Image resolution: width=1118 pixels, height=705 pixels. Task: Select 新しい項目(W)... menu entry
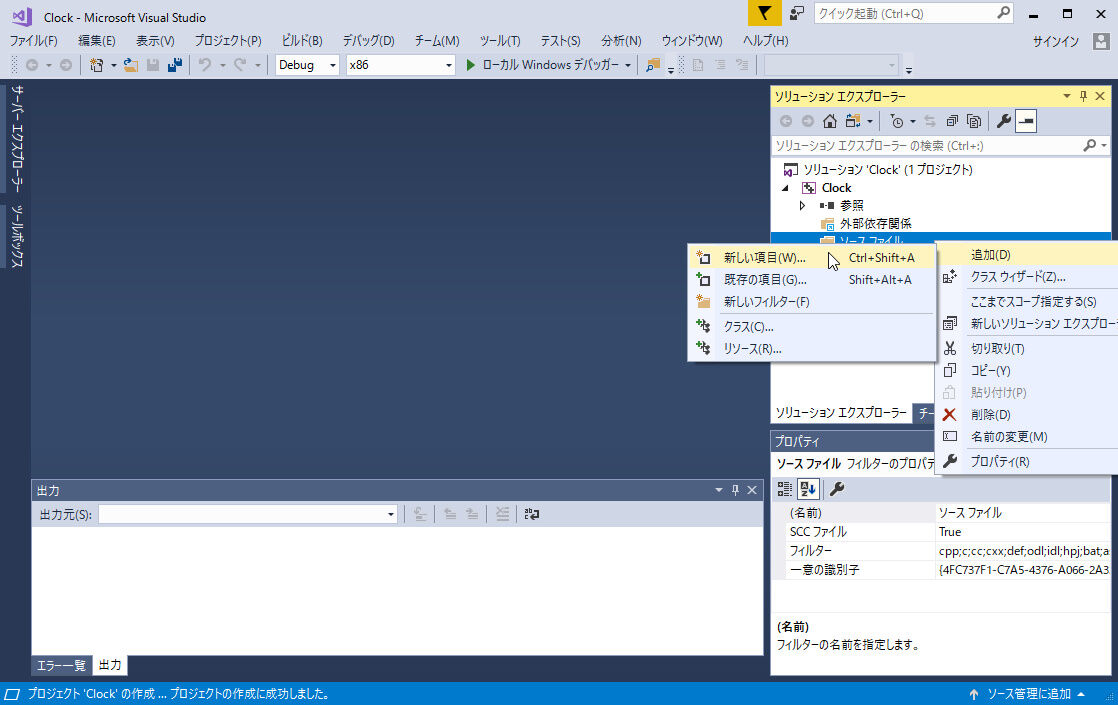811,258
